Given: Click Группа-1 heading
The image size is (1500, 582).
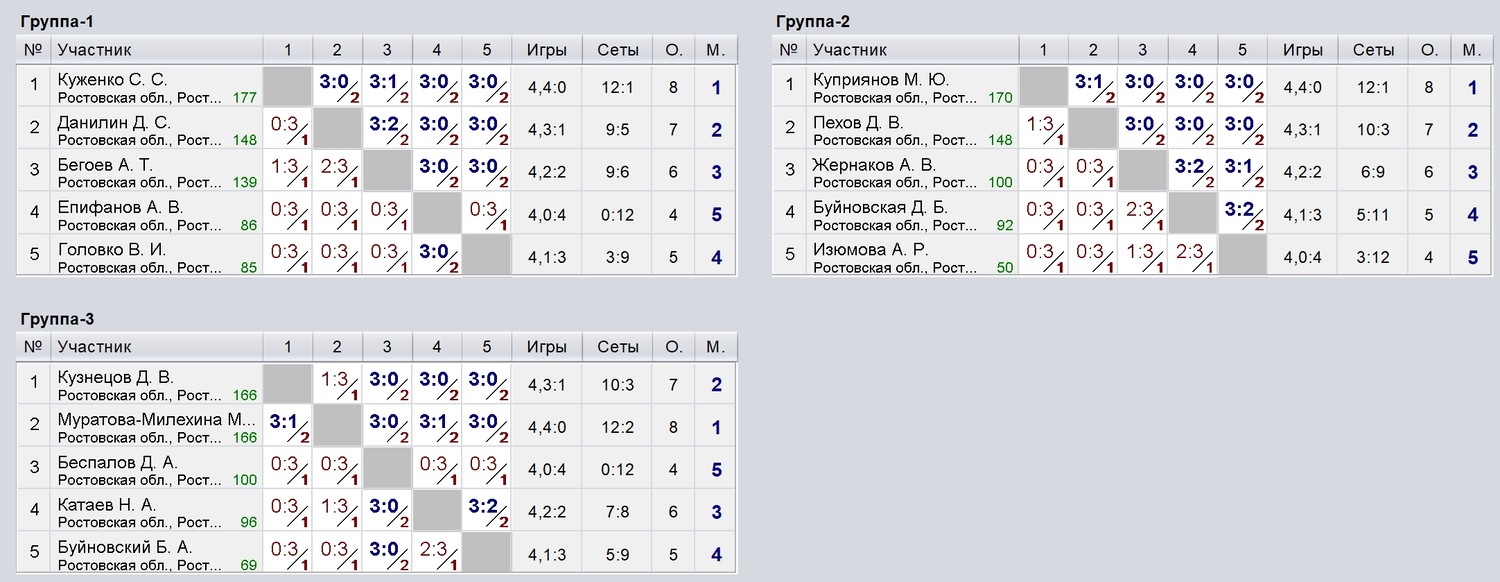Looking at the screenshot, I should 58,21.
